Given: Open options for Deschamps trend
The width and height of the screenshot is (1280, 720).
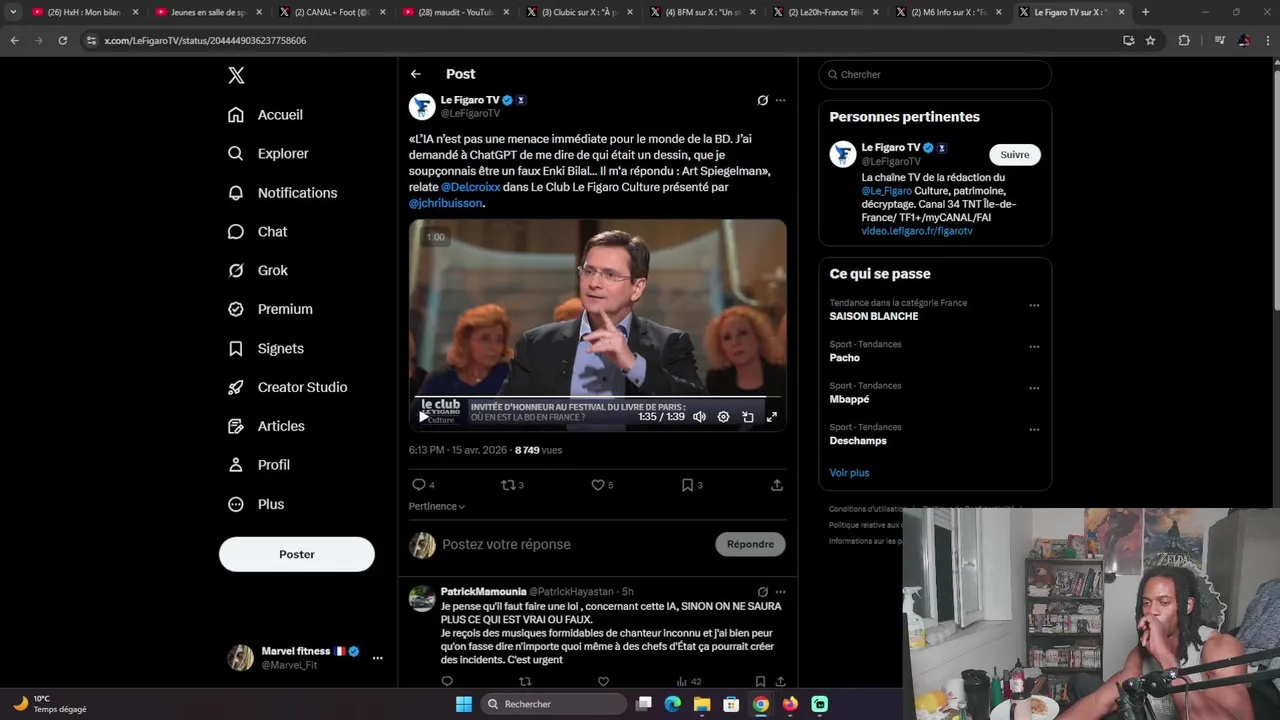Looking at the screenshot, I should tap(1034, 431).
